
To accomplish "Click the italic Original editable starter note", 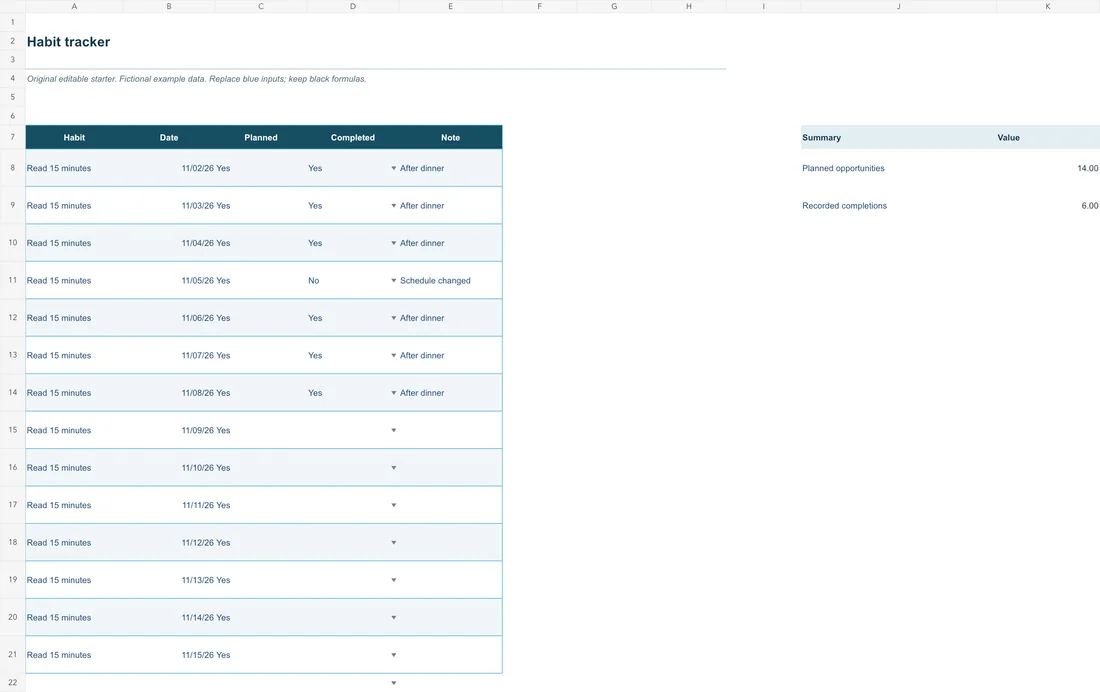I will tap(196, 79).
